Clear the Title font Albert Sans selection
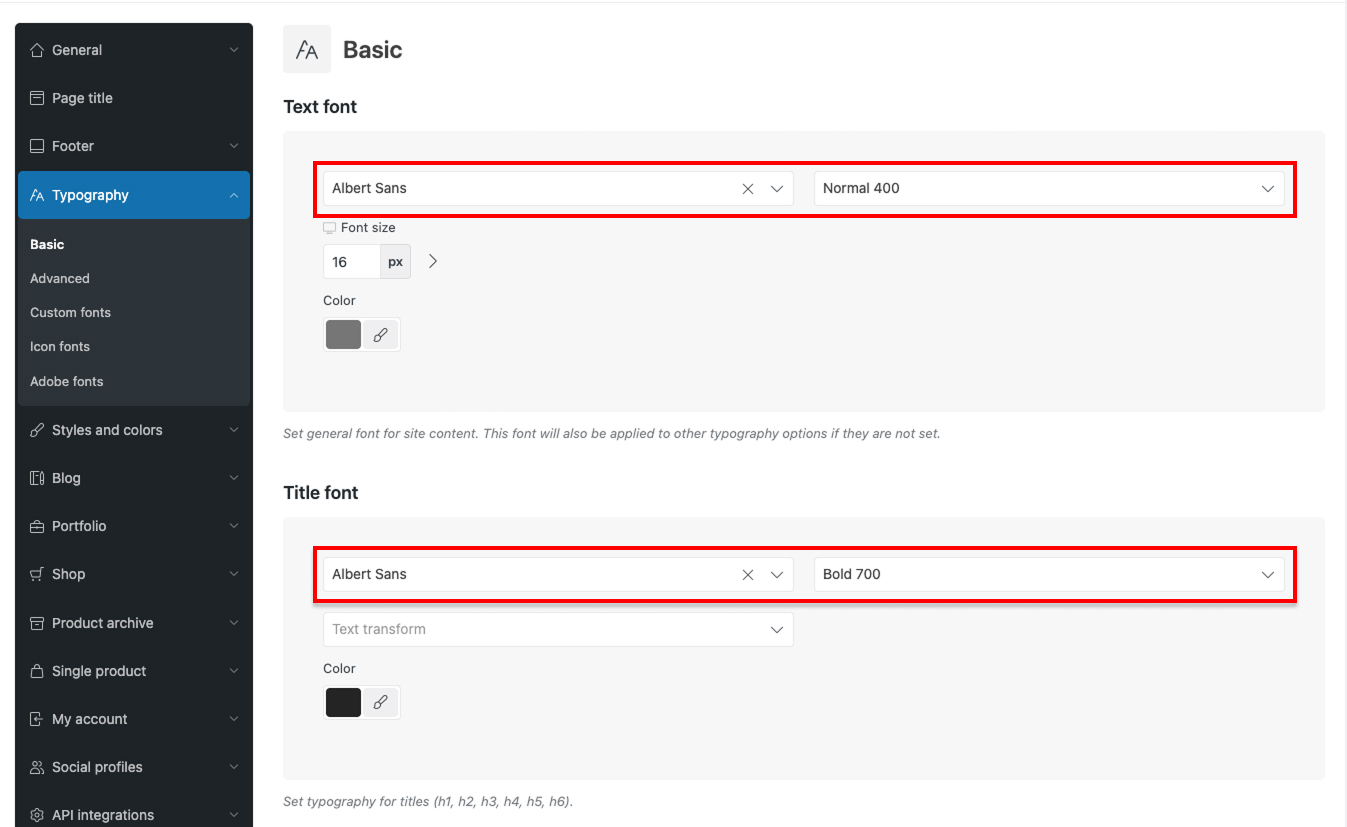The height and width of the screenshot is (827, 1347). (747, 575)
